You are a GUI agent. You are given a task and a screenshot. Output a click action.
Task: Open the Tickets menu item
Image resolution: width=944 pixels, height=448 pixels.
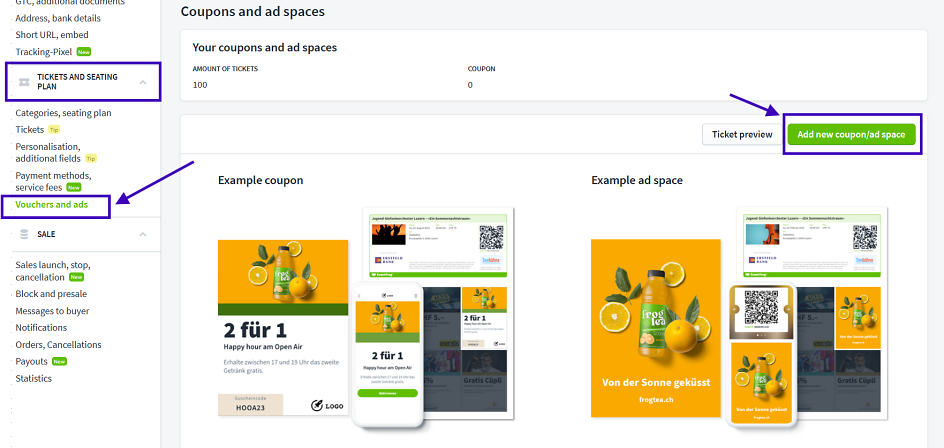pyautogui.click(x=30, y=130)
